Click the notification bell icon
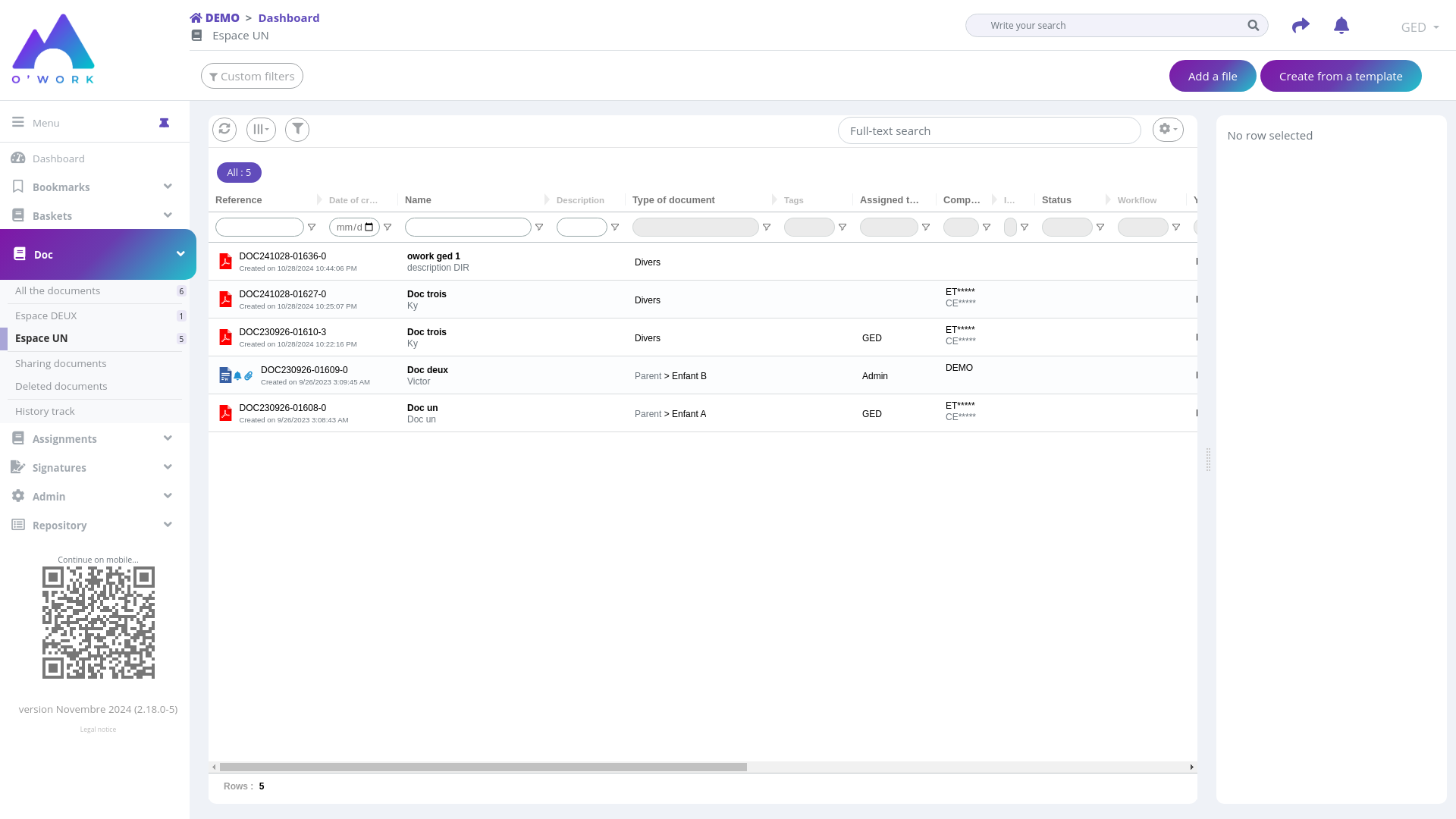Image resolution: width=1456 pixels, height=819 pixels. (x=1341, y=26)
